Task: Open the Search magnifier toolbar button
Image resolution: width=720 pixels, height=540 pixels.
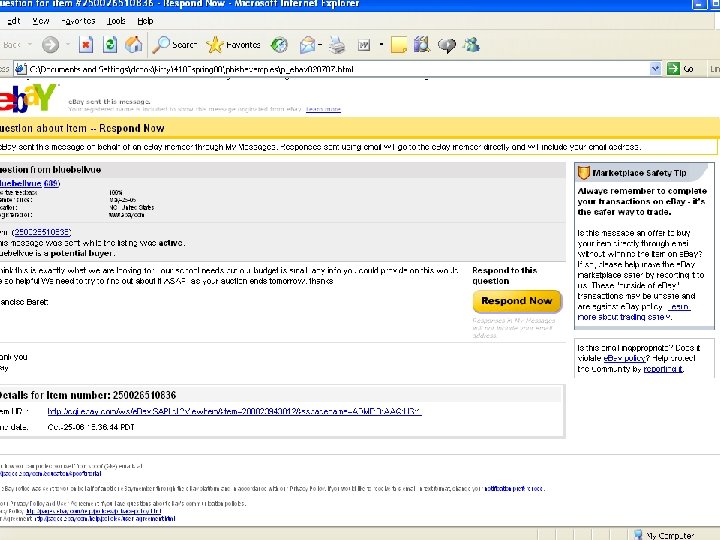Action: point(174,45)
